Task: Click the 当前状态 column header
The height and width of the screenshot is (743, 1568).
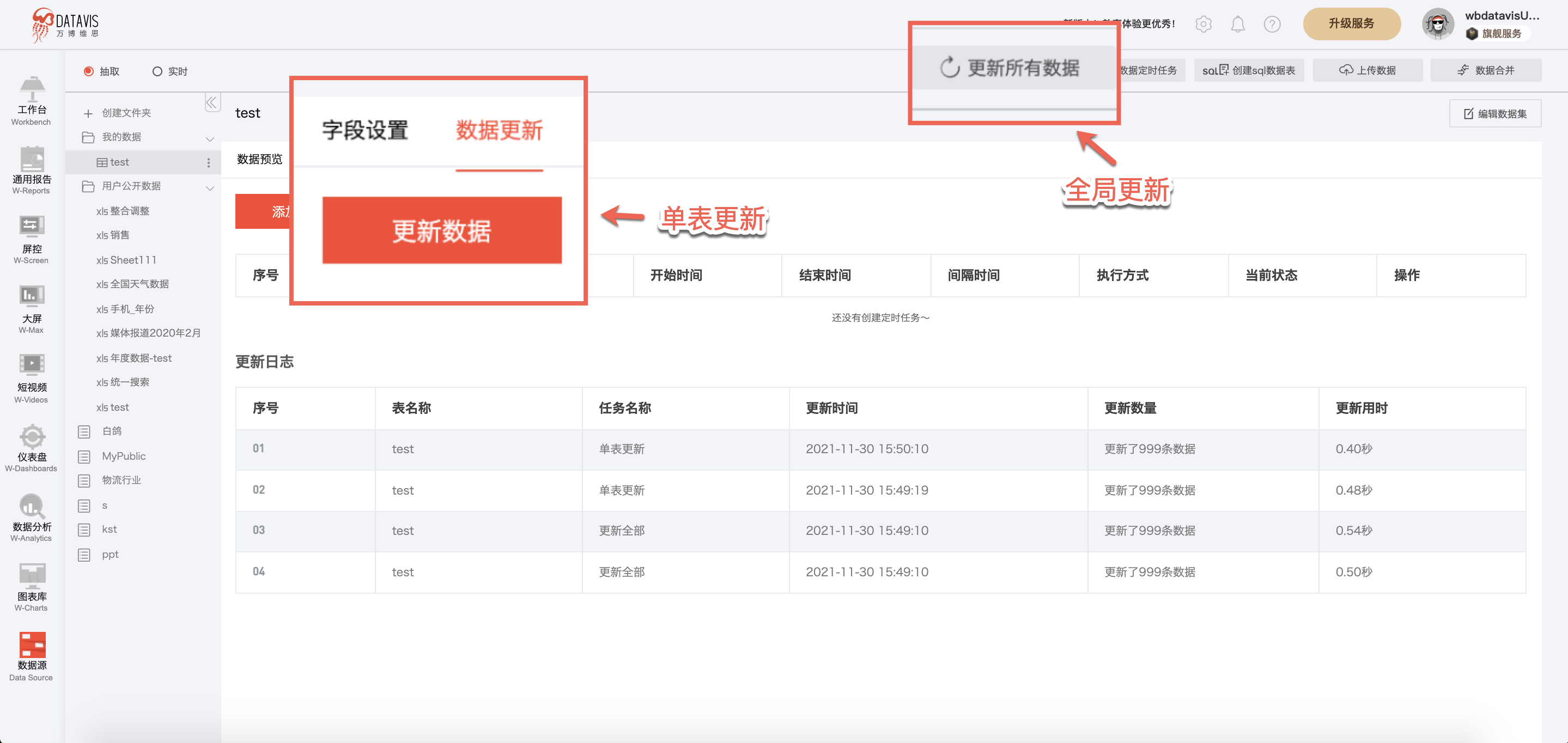Action: pos(1272,276)
